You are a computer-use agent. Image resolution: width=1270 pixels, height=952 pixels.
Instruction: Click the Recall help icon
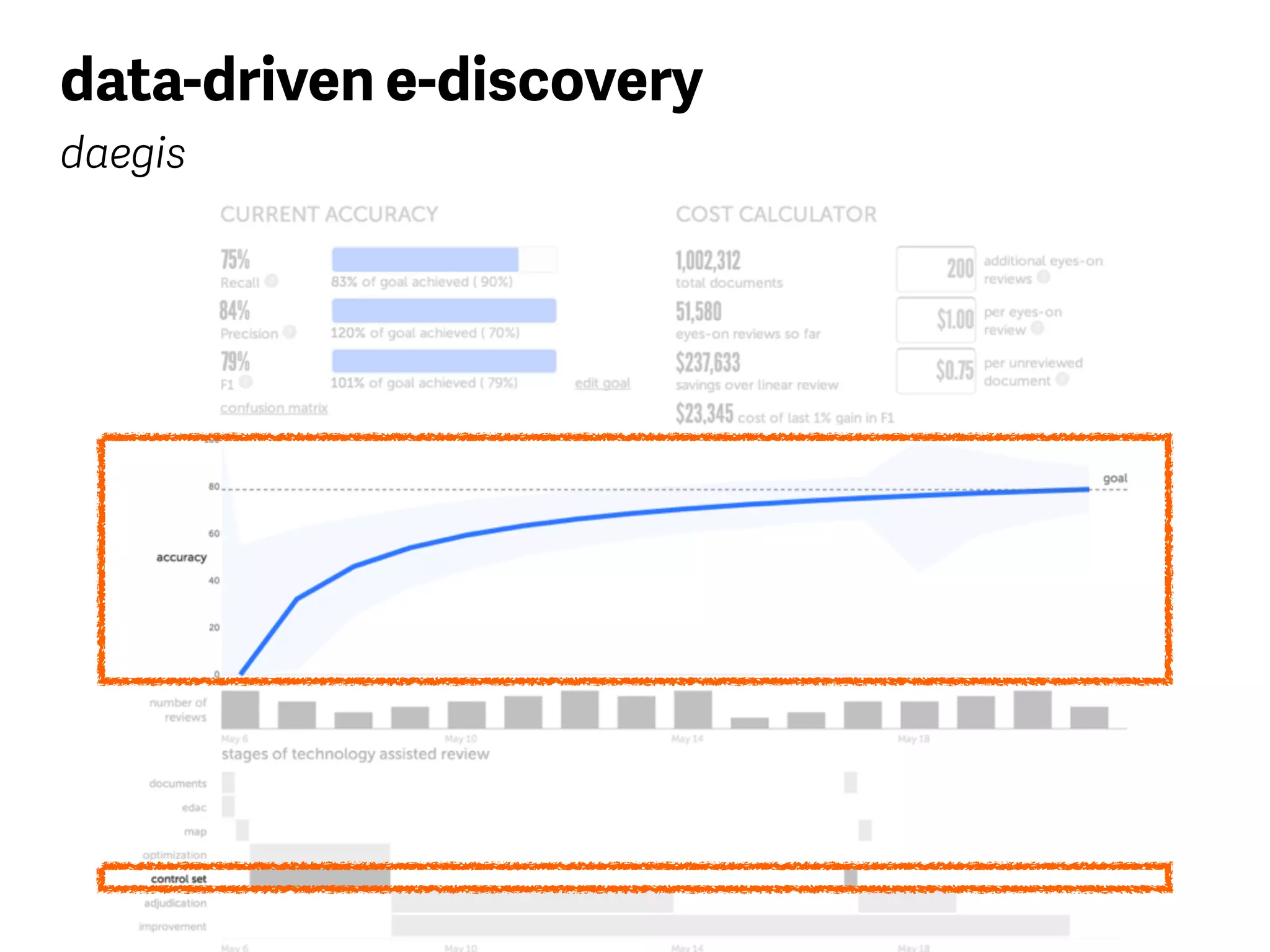pyautogui.click(x=272, y=281)
